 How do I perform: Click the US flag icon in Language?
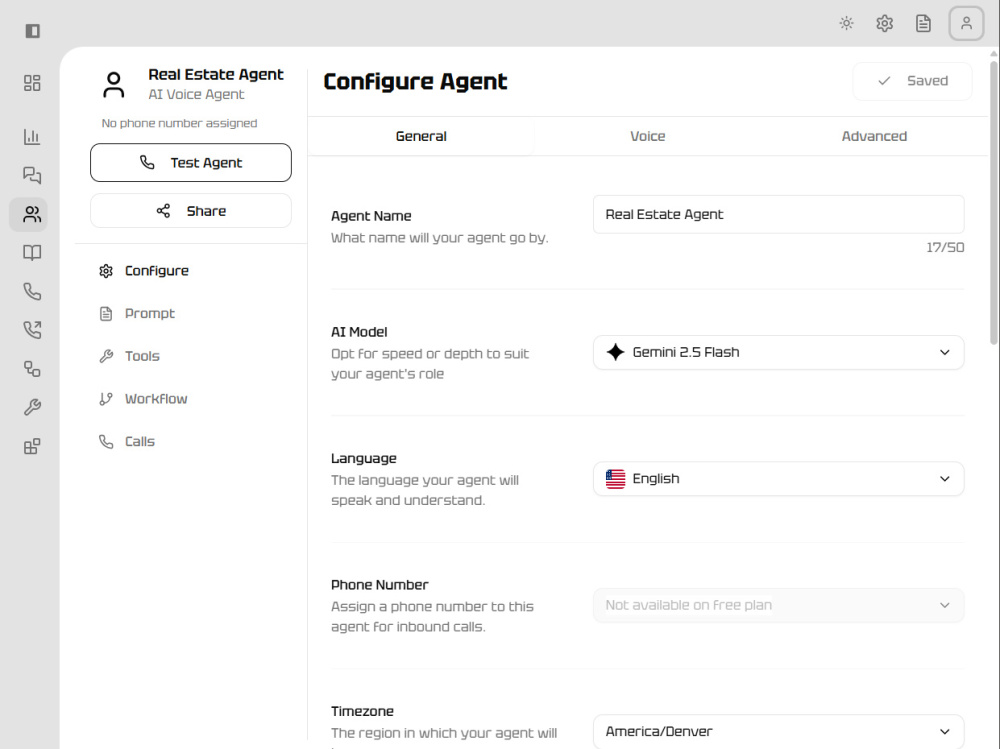[615, 478]
